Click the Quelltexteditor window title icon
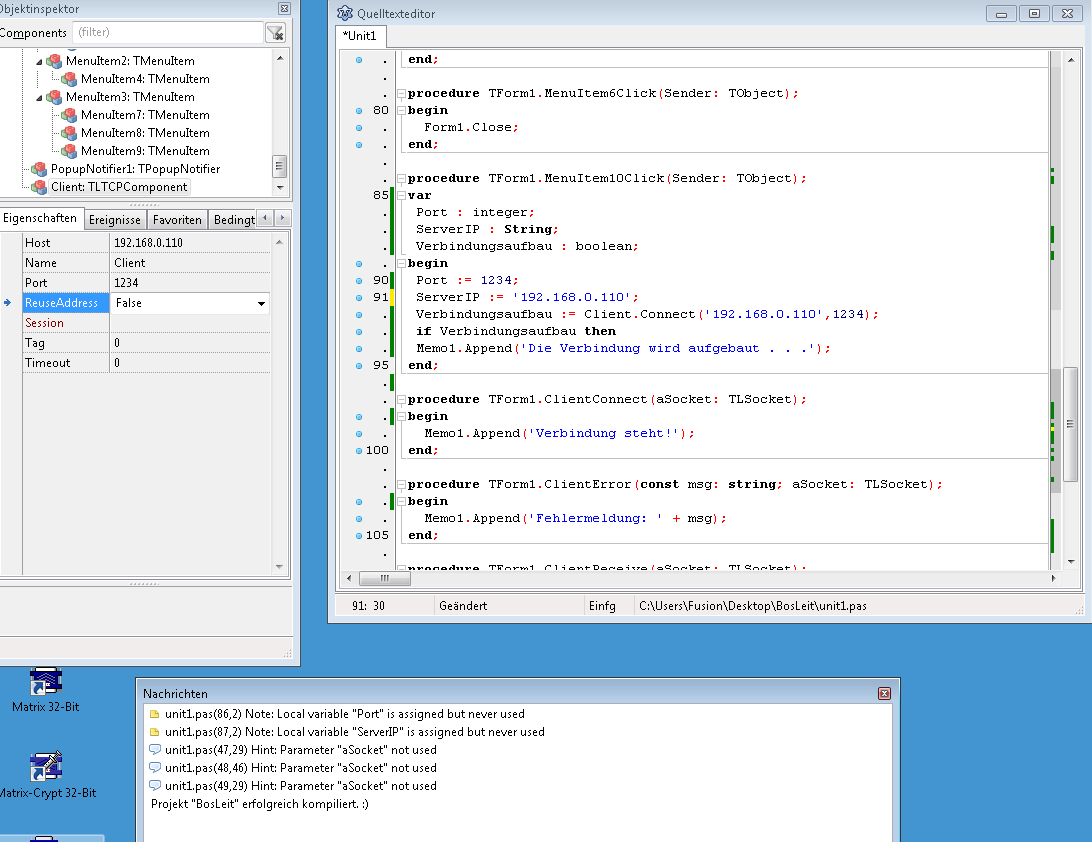1092x842 pixels. 345,13
